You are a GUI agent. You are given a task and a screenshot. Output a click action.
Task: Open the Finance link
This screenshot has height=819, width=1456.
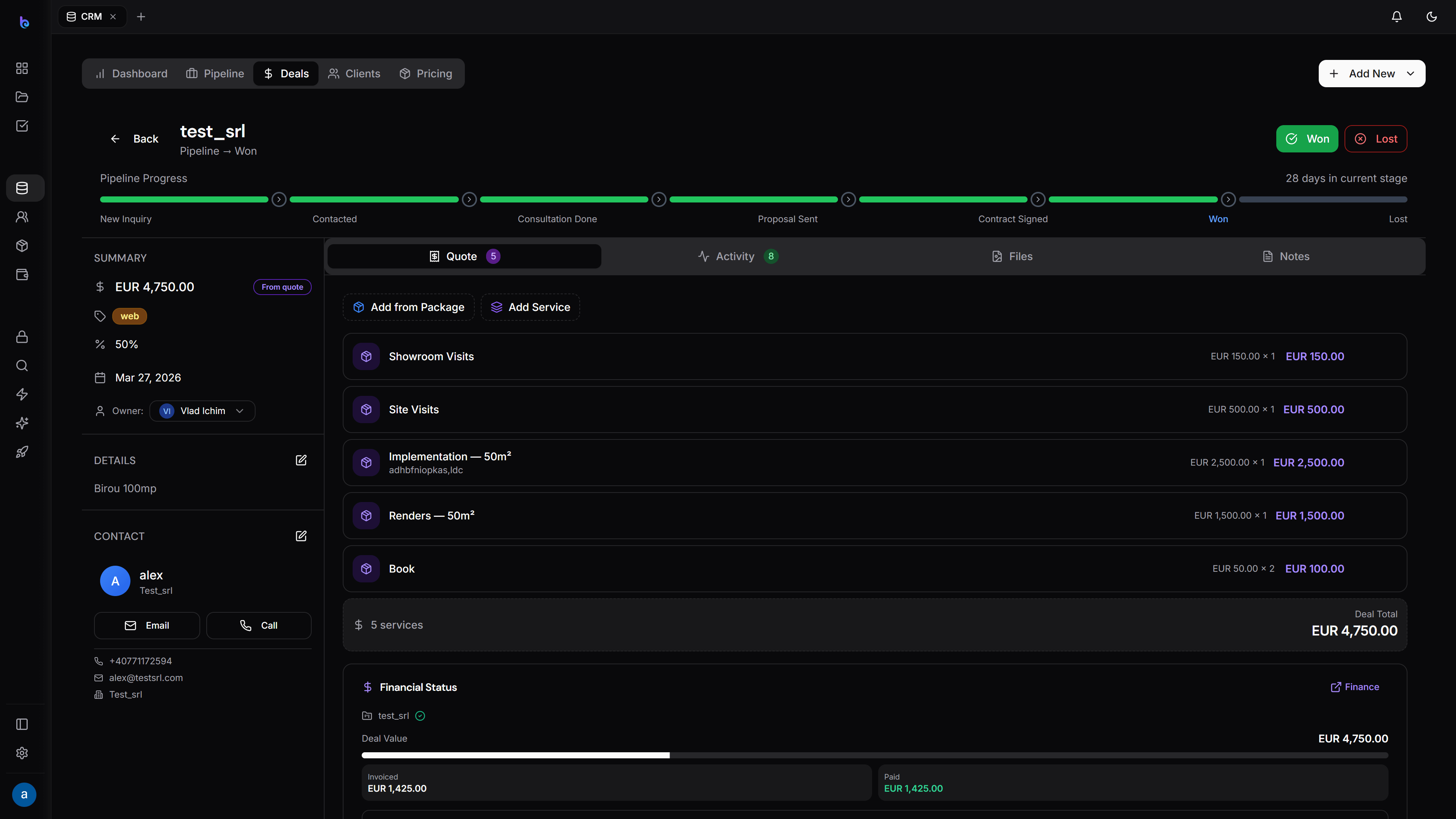[x=1355, y=687]
